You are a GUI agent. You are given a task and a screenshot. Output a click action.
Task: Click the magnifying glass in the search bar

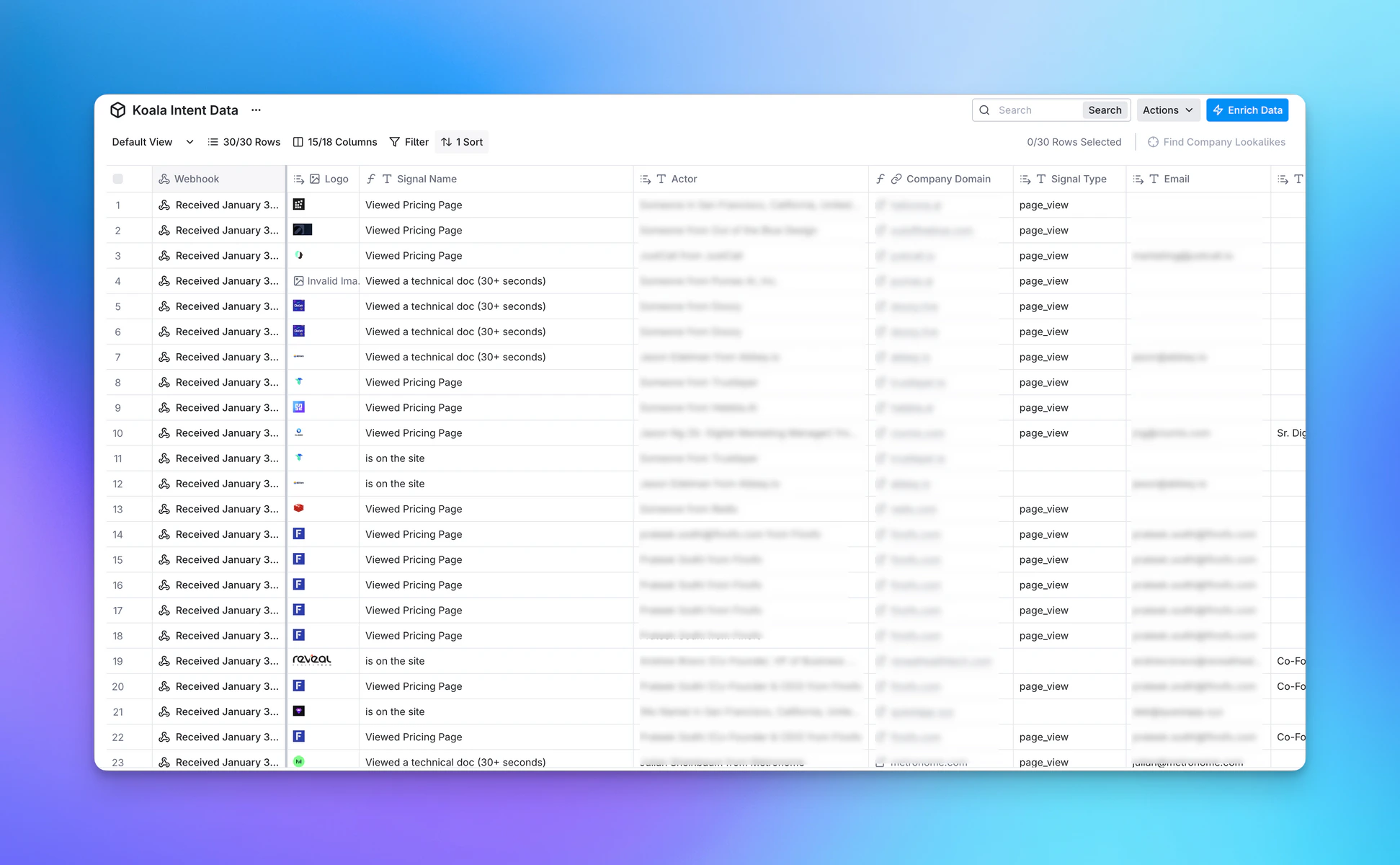tap(984, 110)
